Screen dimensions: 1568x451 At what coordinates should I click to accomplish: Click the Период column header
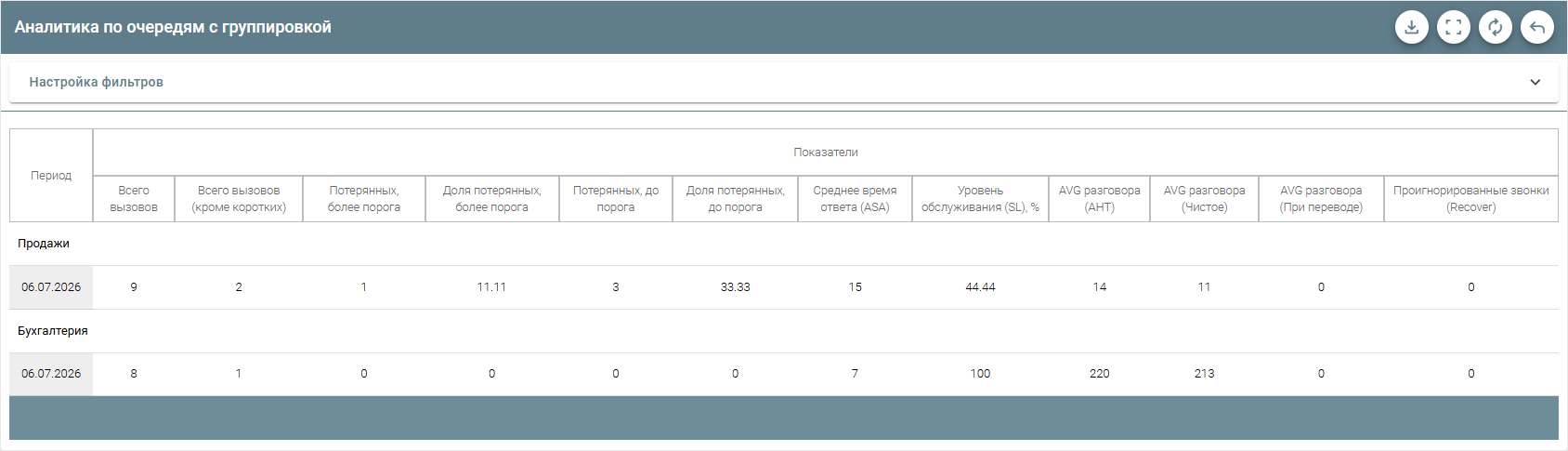[x=51, y=175]
